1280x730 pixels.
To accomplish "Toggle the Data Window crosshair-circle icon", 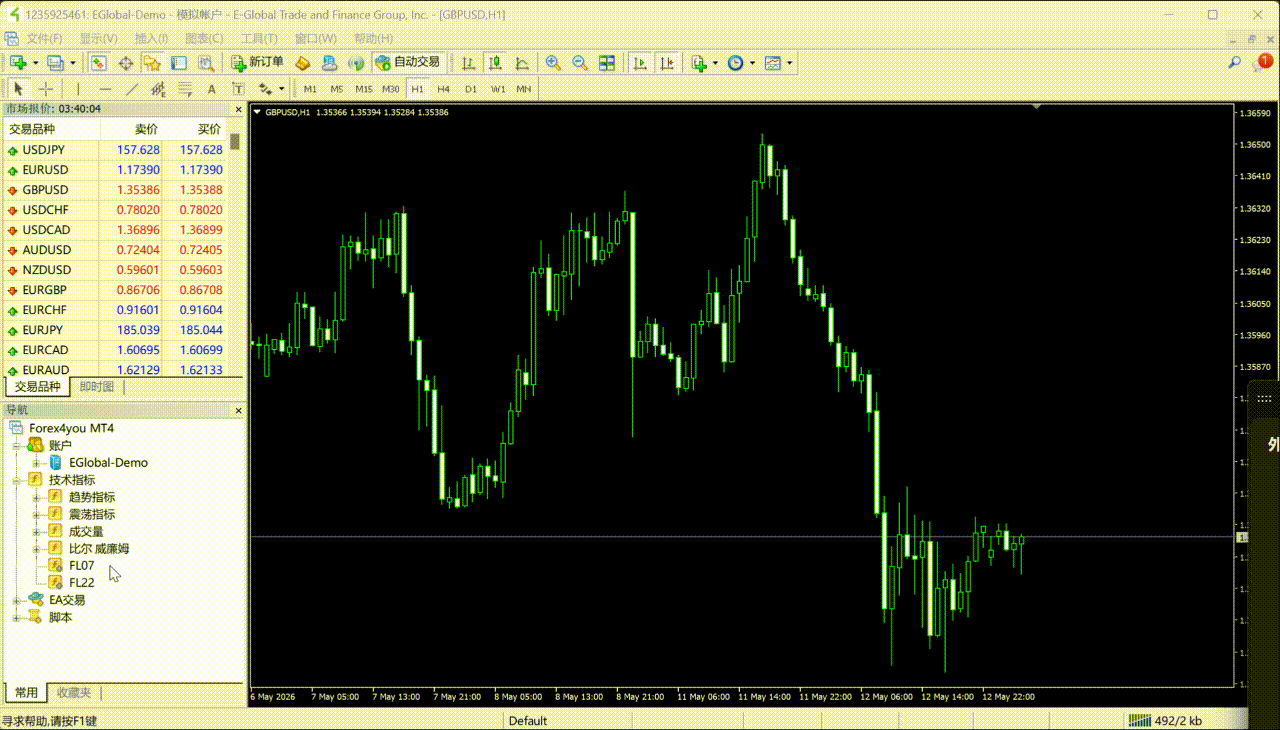I will 126,62.
